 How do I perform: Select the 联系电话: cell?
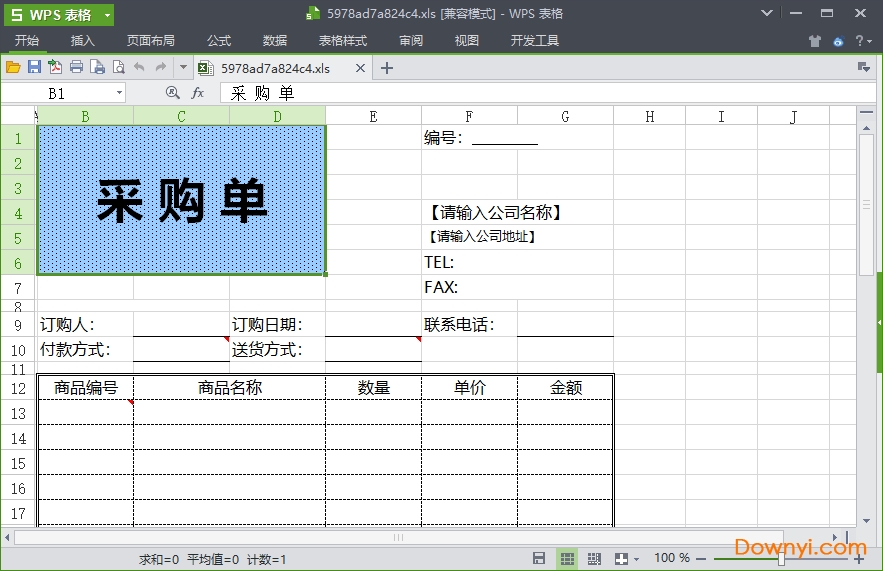click(x=469, y=324)
